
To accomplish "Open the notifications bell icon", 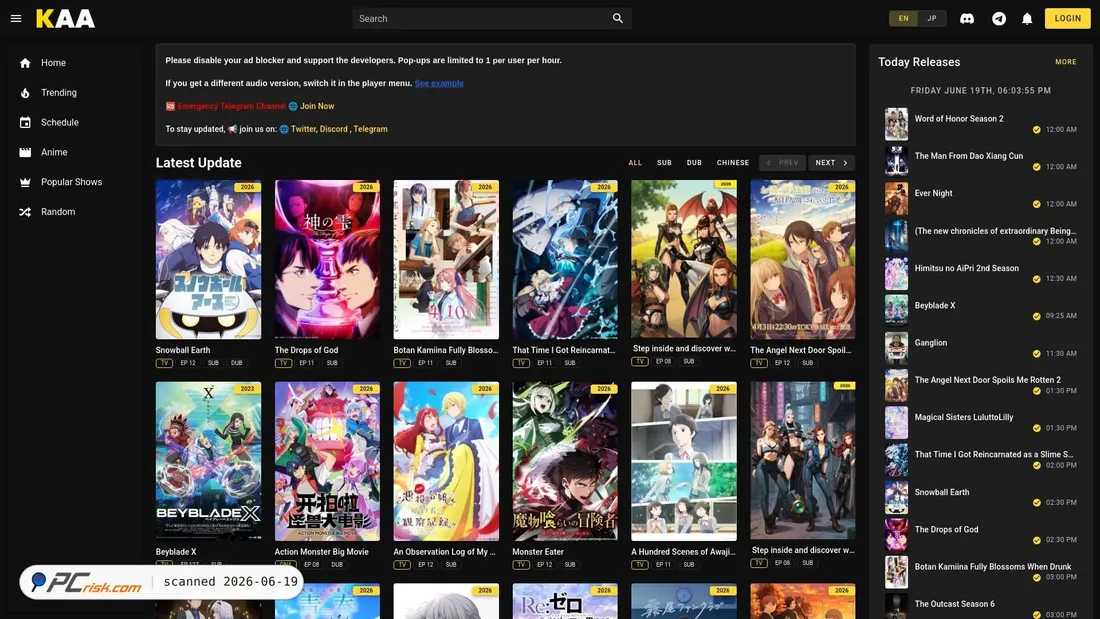I will (1027, 19).
